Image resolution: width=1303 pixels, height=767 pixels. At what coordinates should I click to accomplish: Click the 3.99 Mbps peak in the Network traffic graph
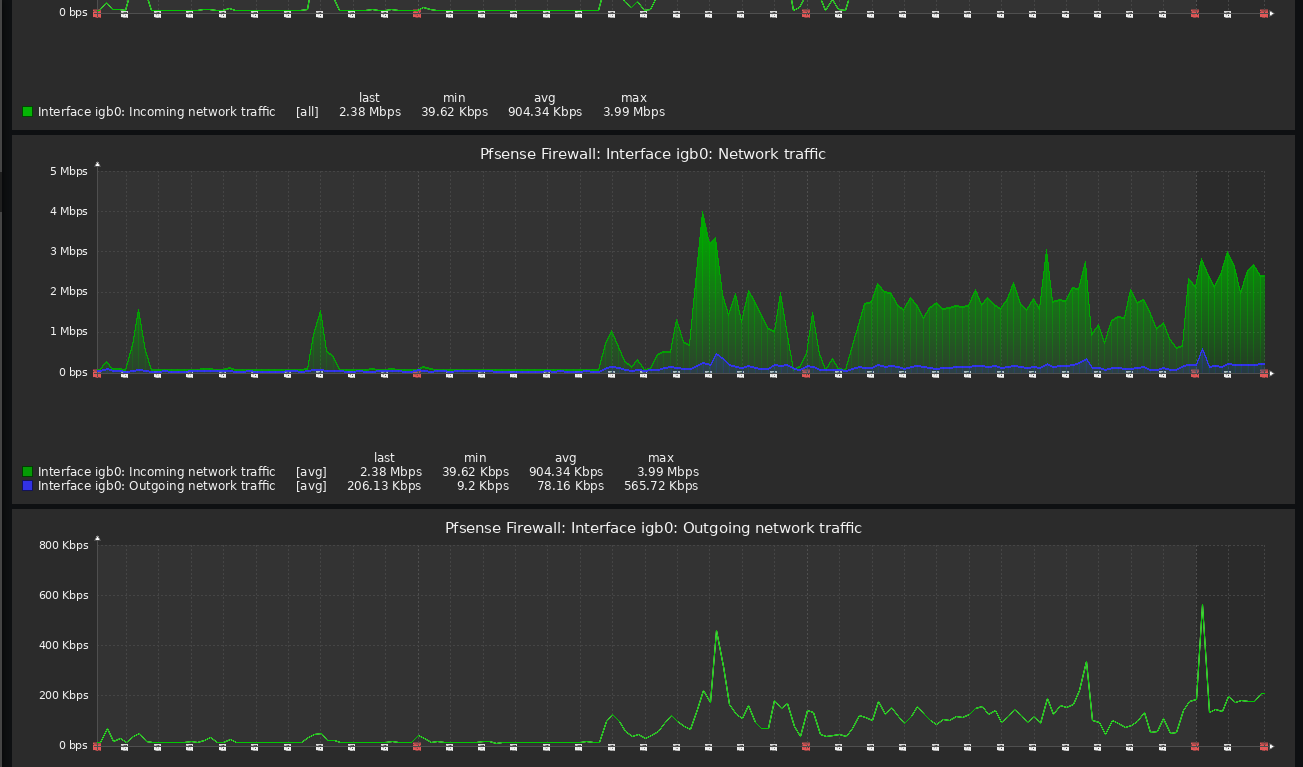[x=703, y=213]
